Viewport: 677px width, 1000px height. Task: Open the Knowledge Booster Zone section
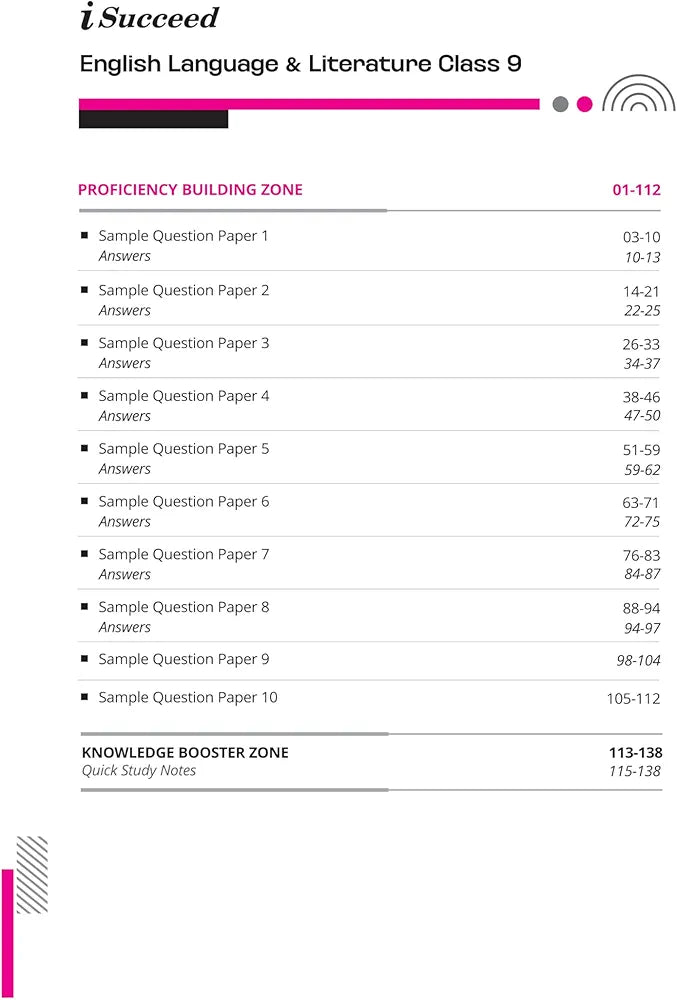pos(185,752)
